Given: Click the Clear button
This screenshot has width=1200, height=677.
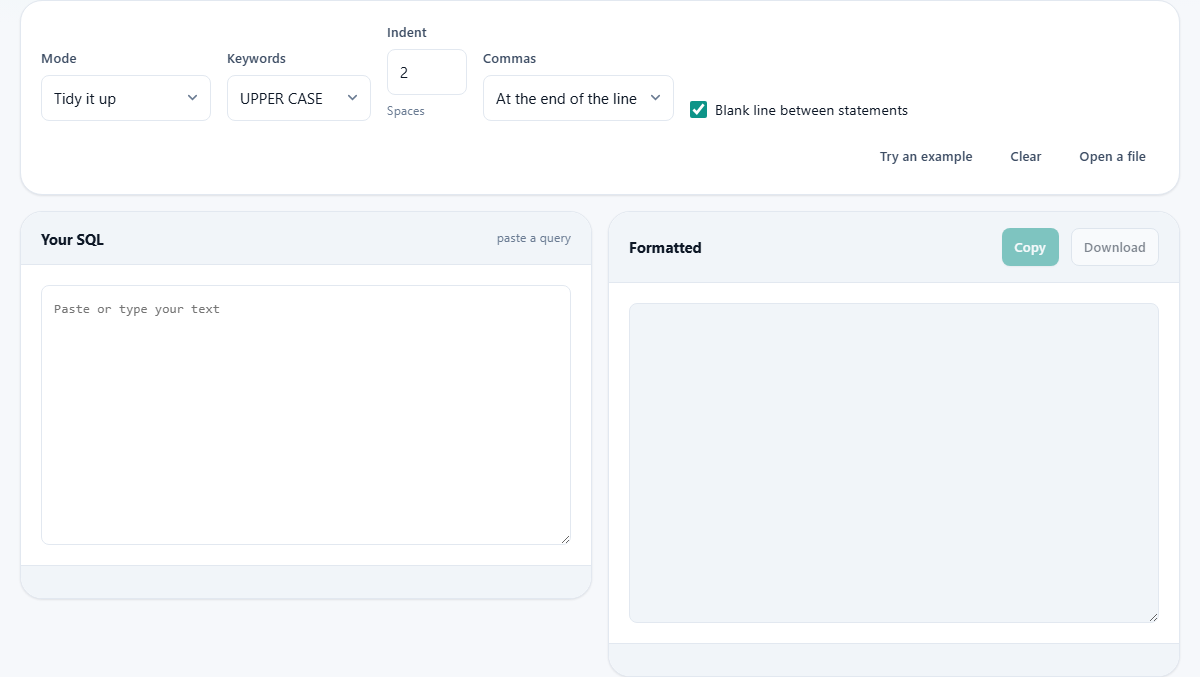Looking at the screenshot, I should click(1026, 157).
